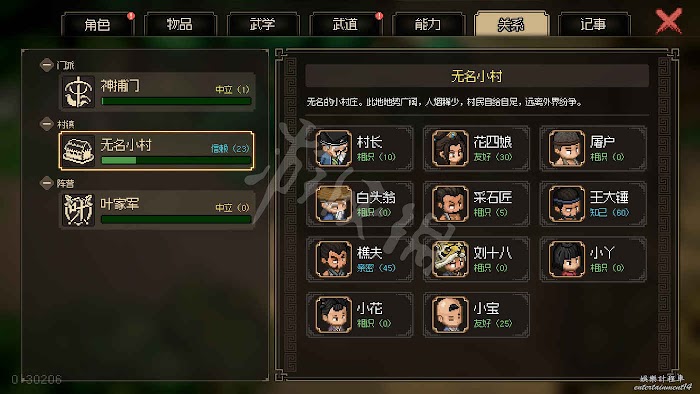Image resolution: width=700 pixels, height=394 pixels.
Task: Open the 武学 tab
Action: (262, 24)
